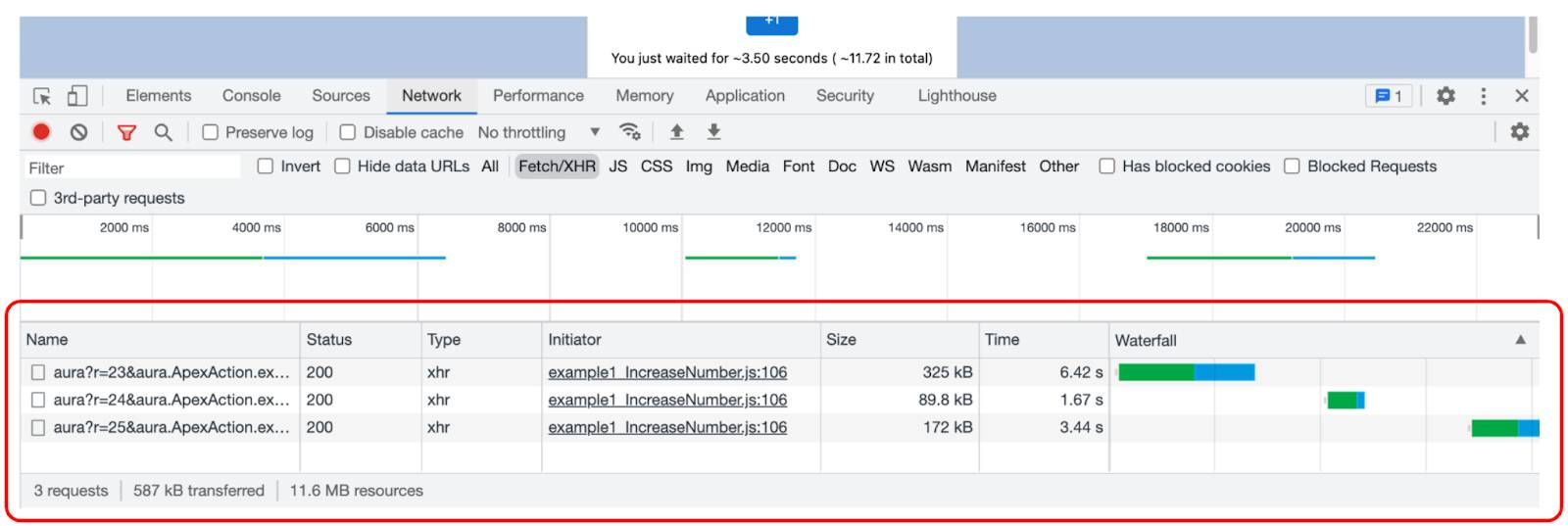Open initiator link for aura?r=24 row
This screenshot has width=1568, height=526.
pos(667,400)
